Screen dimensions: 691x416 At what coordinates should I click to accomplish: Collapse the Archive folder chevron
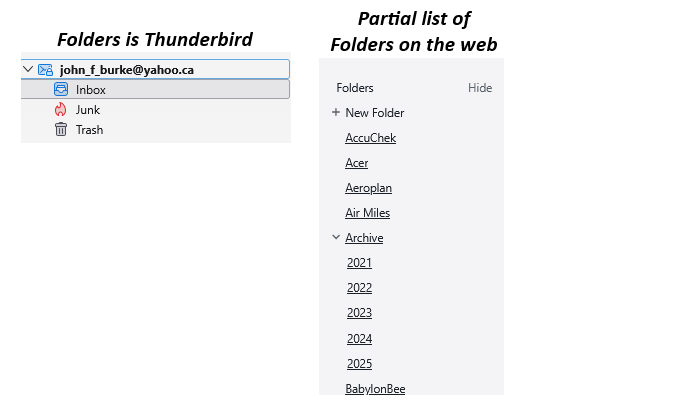point(336,238)
